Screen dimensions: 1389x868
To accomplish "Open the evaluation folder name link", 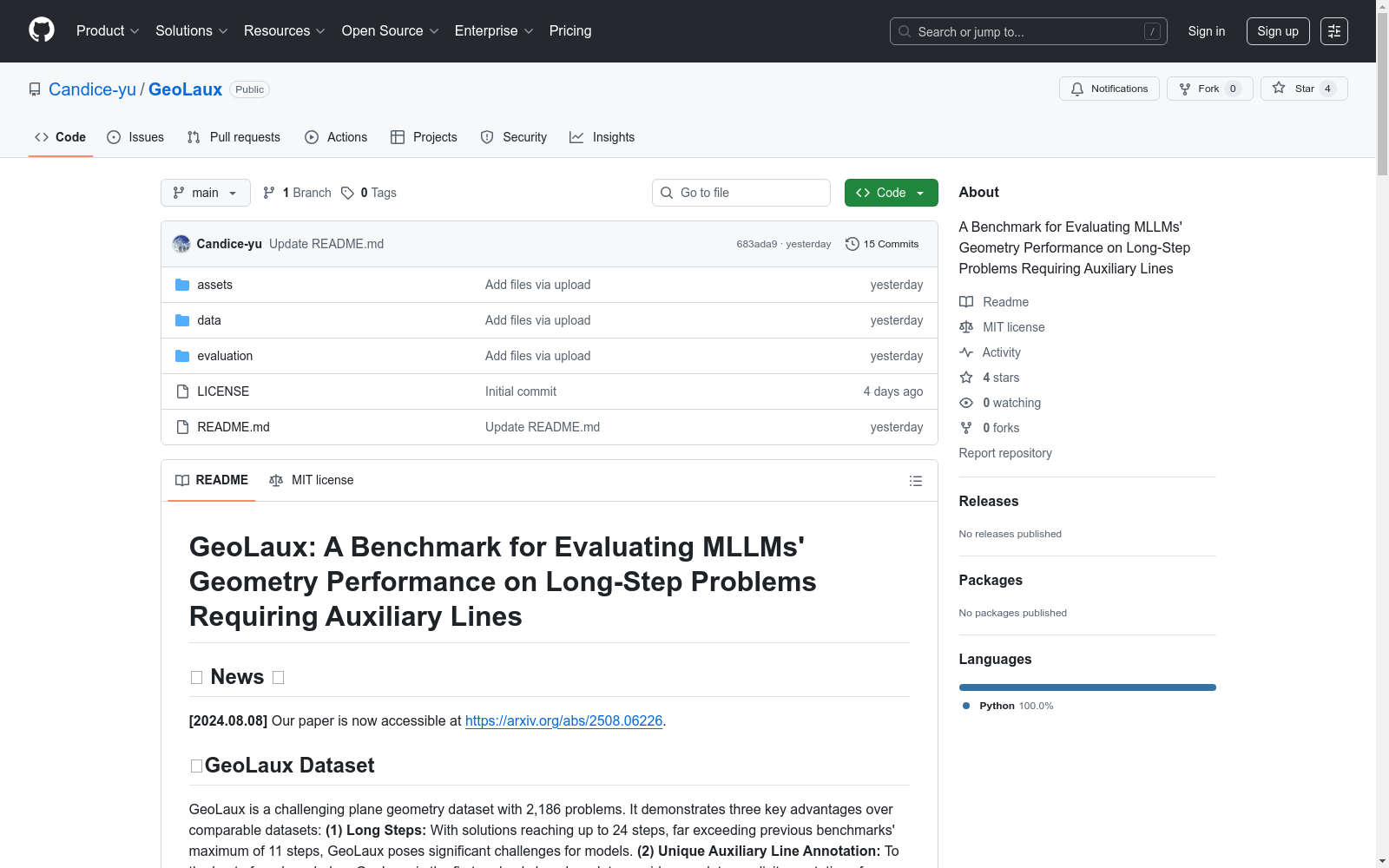I will 225,356.
